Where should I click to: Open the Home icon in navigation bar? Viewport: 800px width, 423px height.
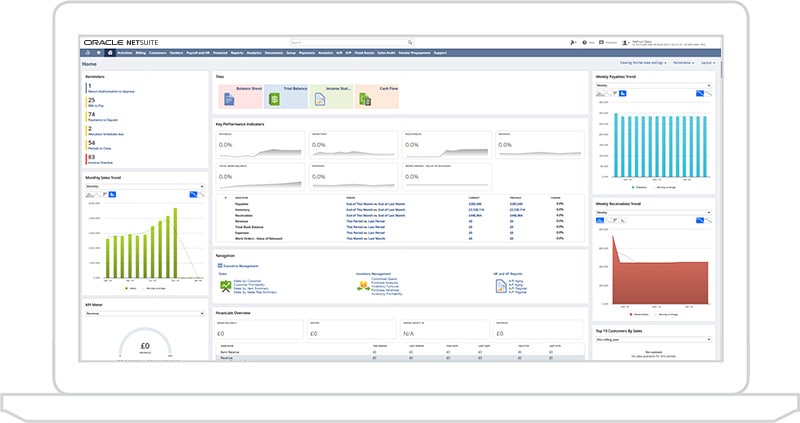pos(110,53)
